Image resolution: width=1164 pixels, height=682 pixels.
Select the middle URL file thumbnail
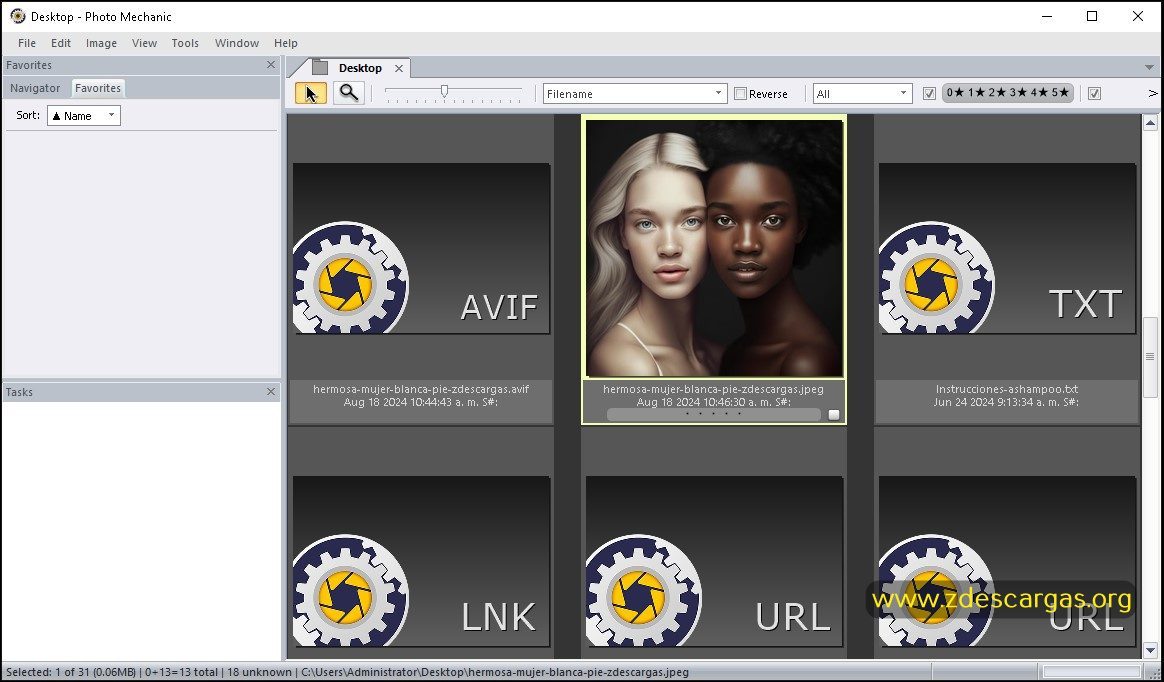point(714,561)
